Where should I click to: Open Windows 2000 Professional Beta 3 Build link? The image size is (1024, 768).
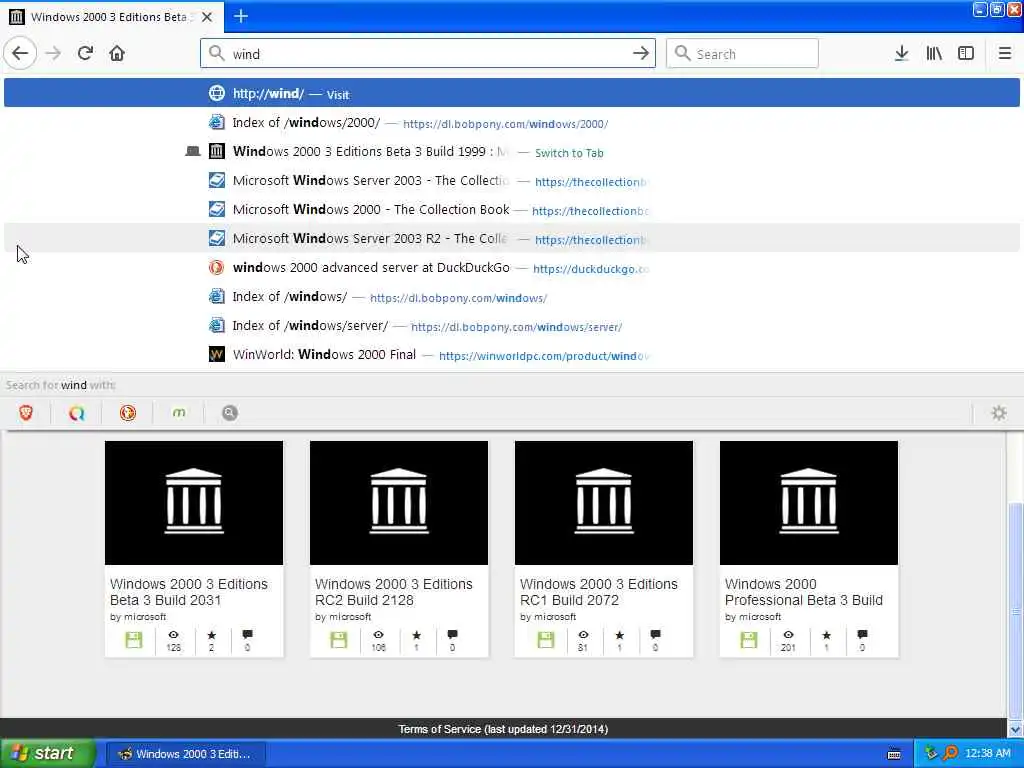[x=804, y=592]
